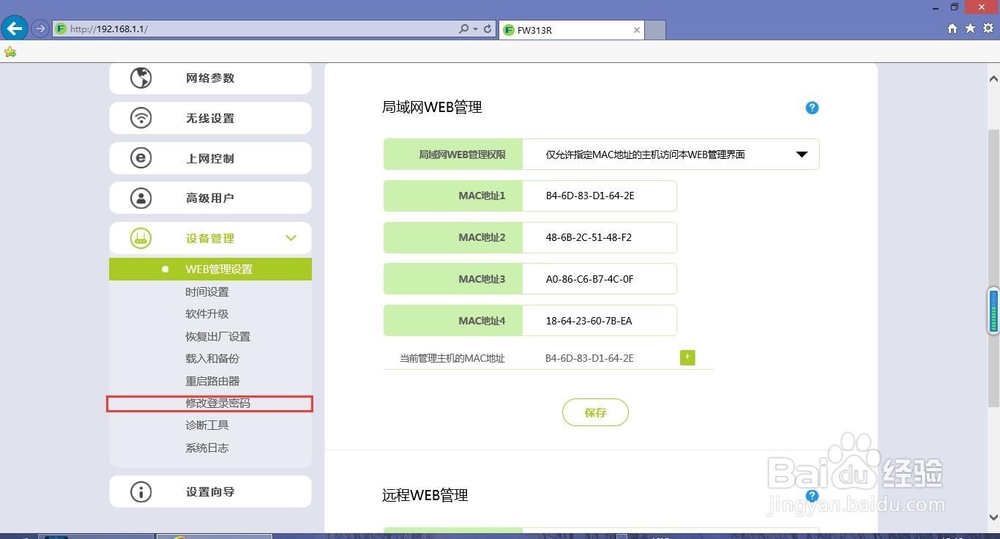Select 重启路由器 submenu item
1000x539 pixels.
click(212, 381)
